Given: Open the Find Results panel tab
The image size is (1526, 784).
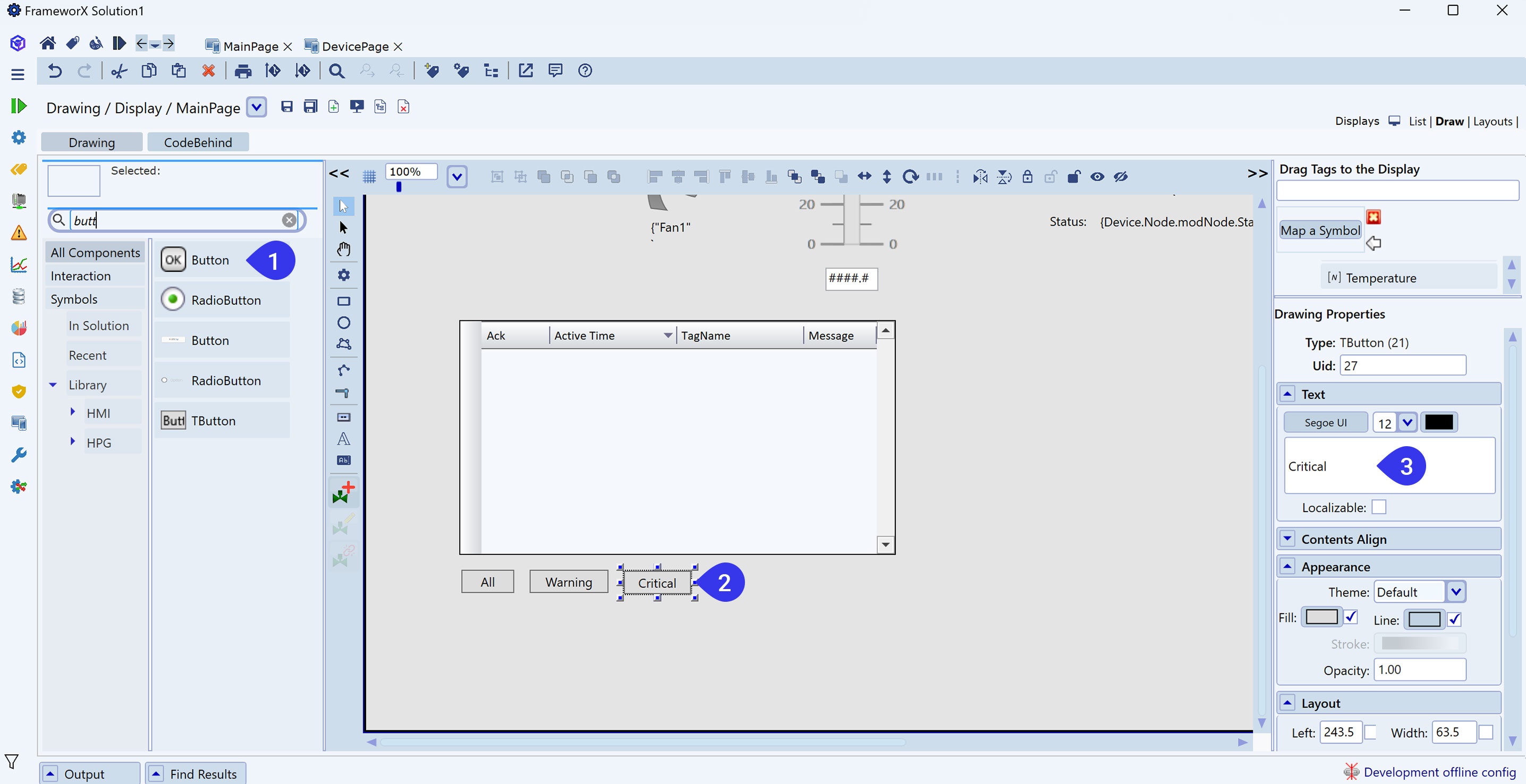Looking at the screenshot, I should pyautogui.click(x=196, y=773).
